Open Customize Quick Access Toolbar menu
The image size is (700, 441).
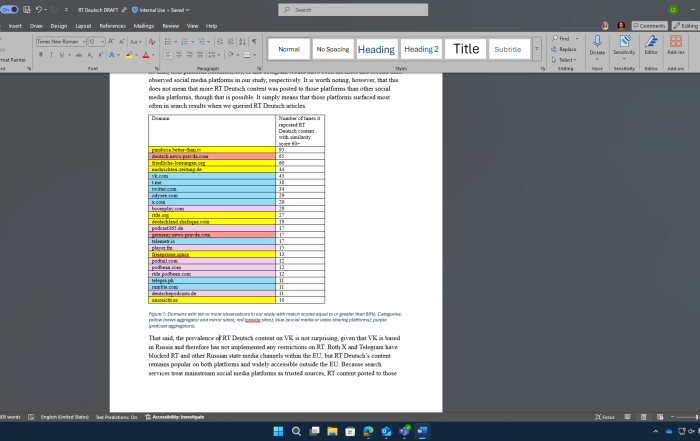point(66,10)
